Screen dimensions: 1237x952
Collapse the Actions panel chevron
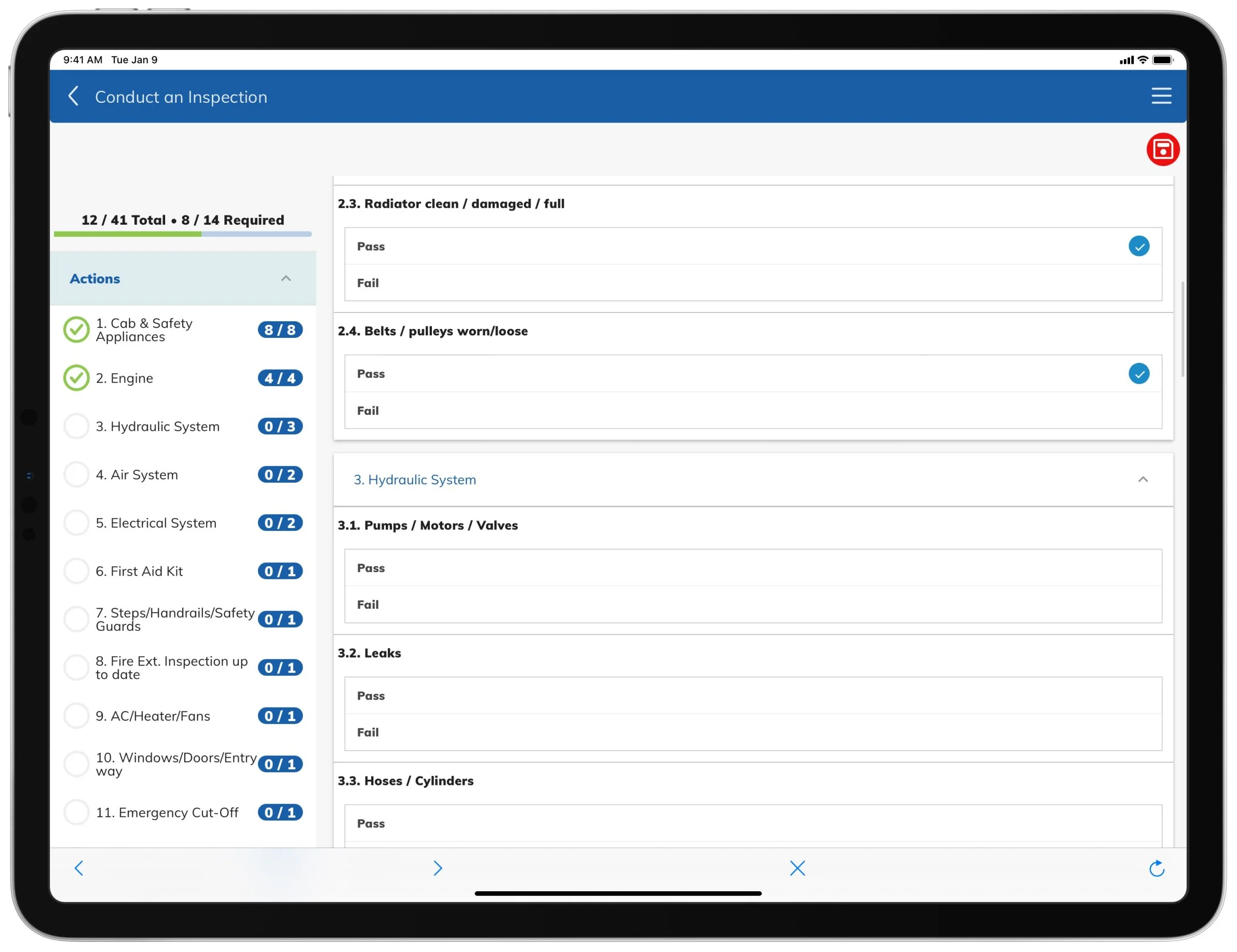tap(286, 278)
